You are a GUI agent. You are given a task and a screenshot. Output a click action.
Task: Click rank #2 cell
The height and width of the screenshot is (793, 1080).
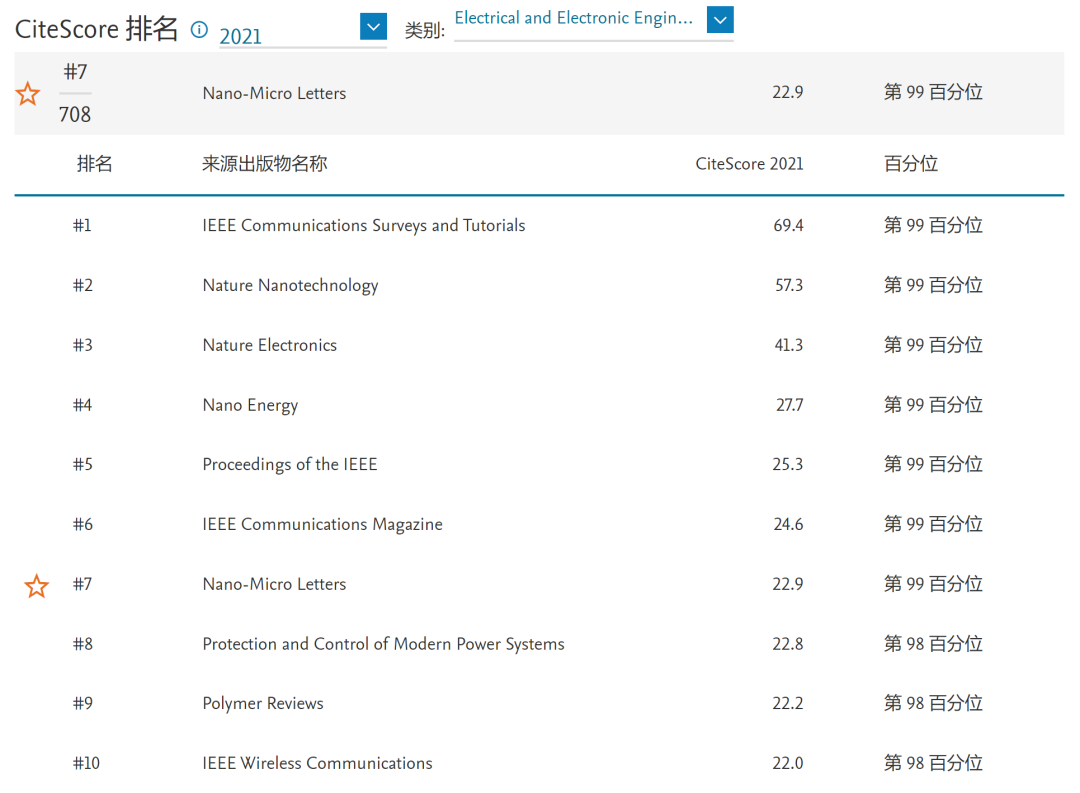tap(83, 285)
